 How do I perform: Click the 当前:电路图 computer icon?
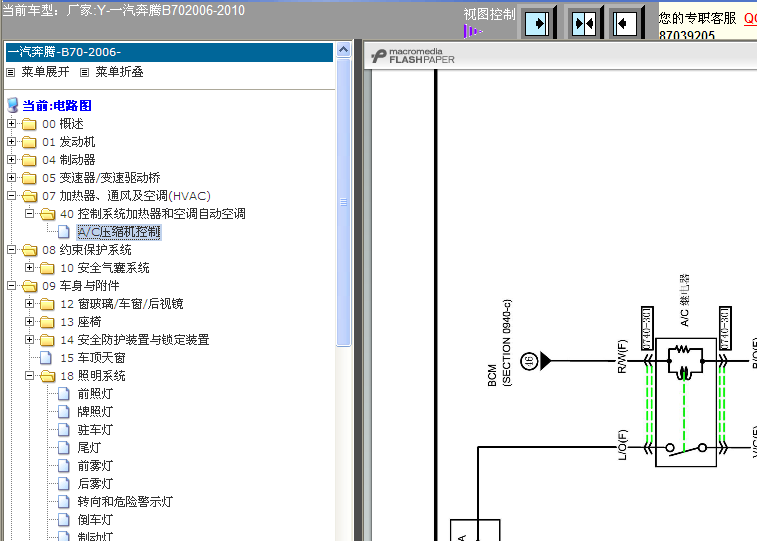13,105
